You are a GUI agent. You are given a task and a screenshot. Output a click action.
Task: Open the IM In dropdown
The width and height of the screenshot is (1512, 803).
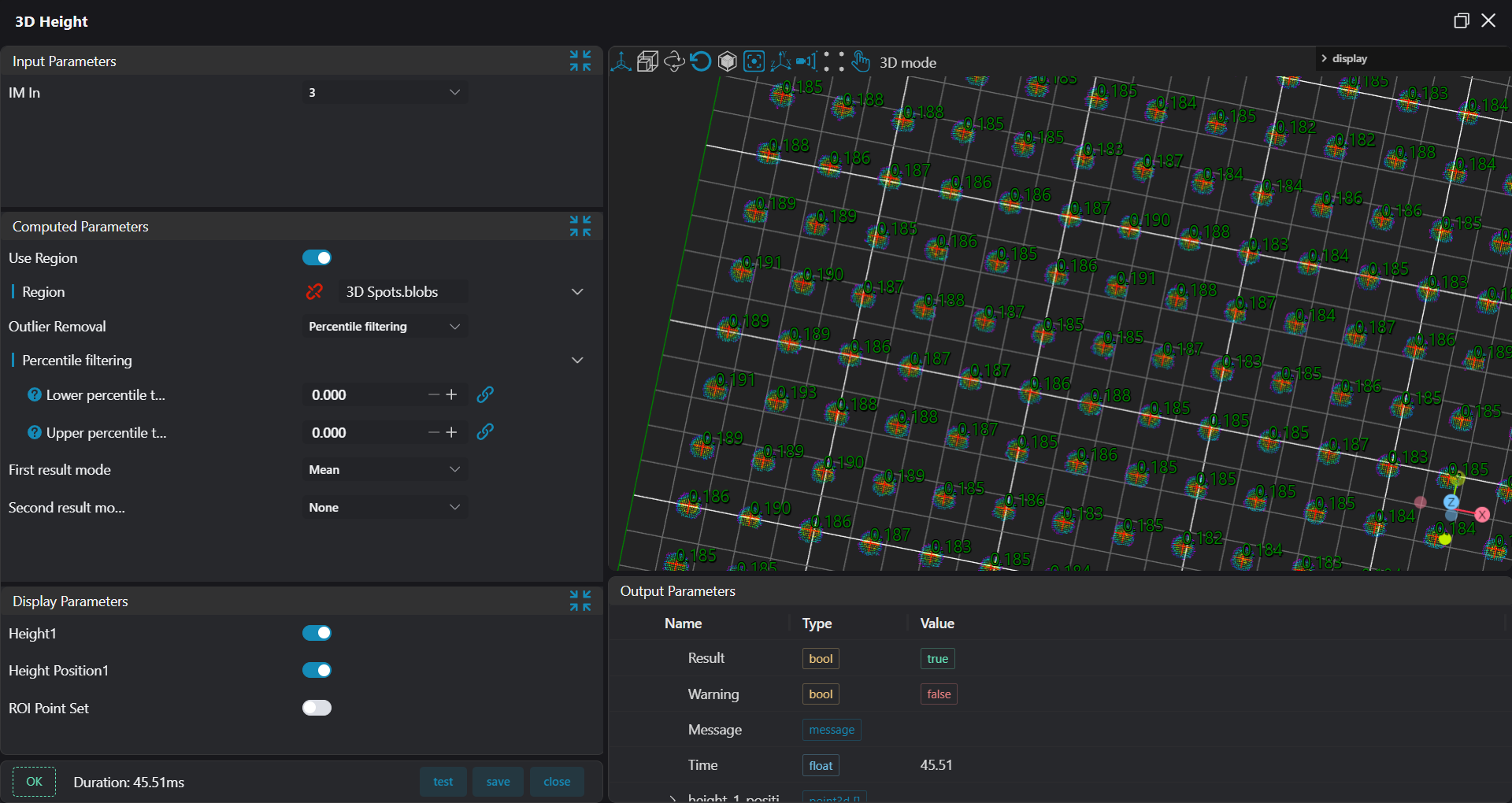click(384, 93)
